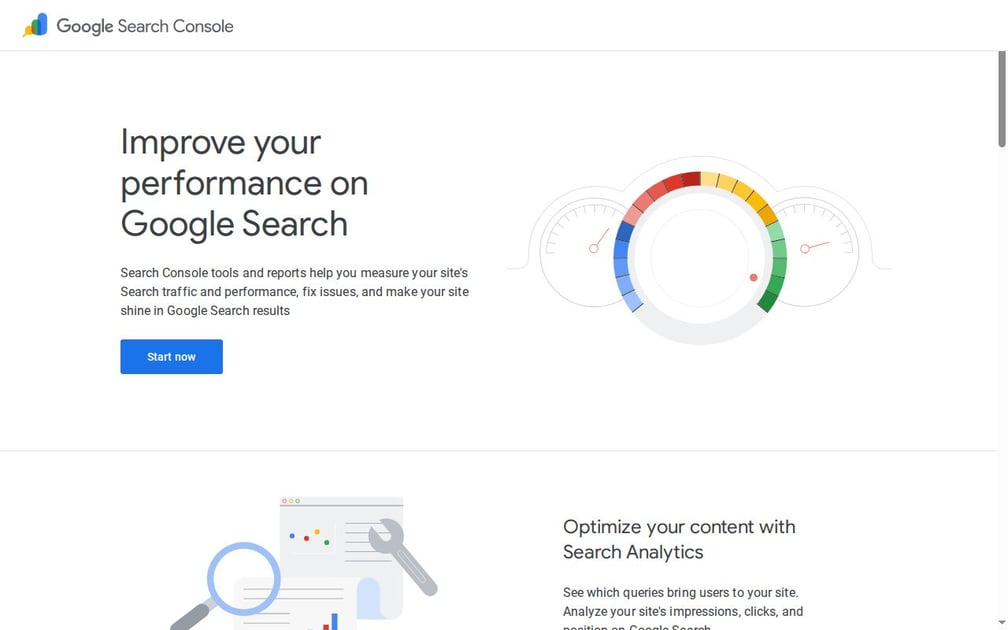This screenshot has width=1008, height=630.
Task: Click the vertical scrollbar thumb
Action: (1002, 100)
